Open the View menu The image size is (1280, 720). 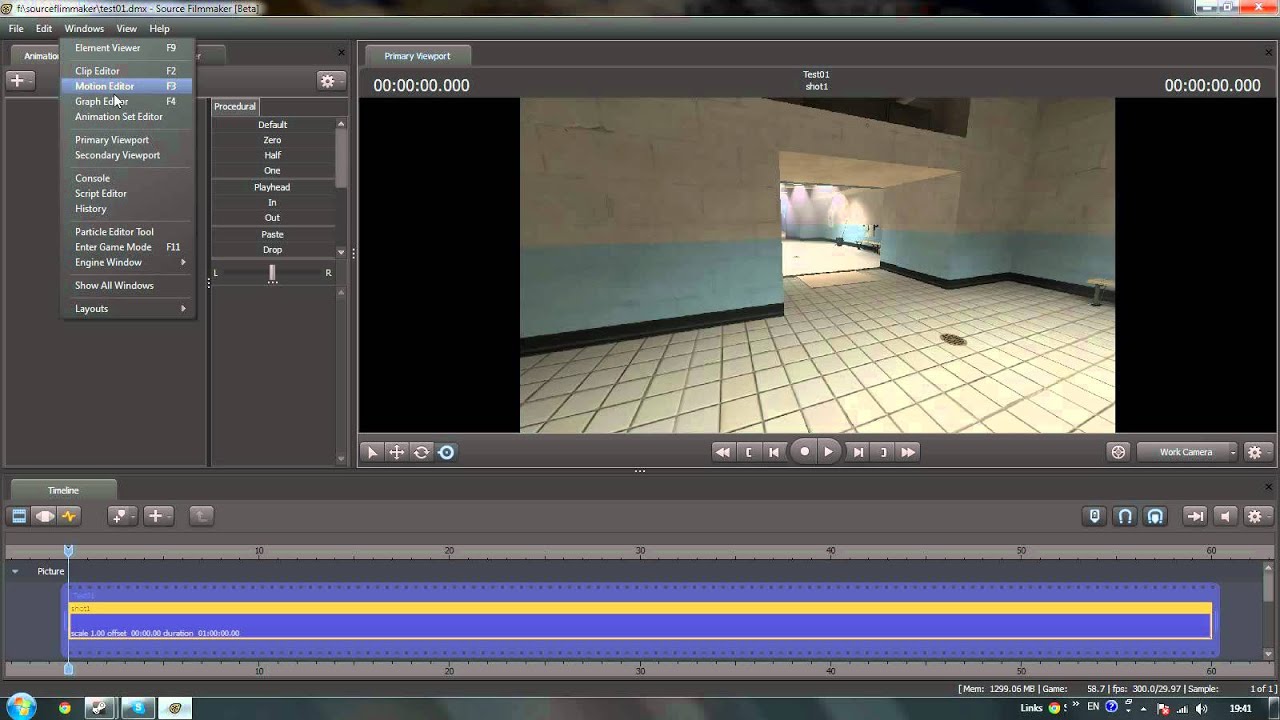click(x=126, y=29)
